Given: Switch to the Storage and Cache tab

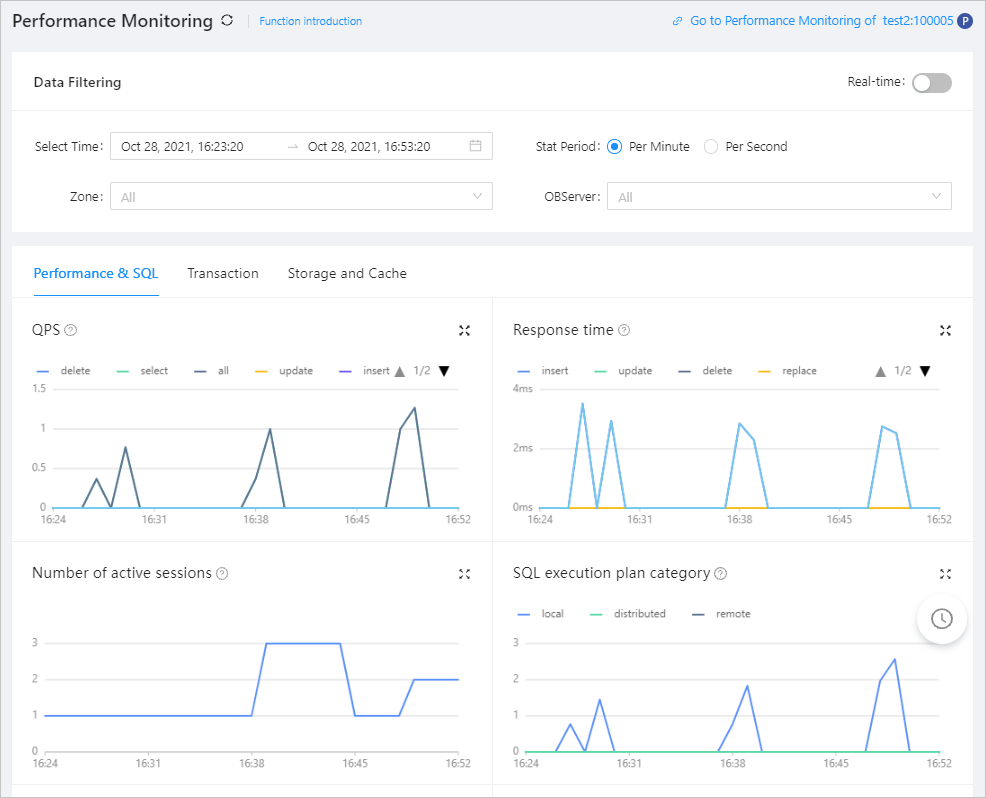Looking at the screenshot, I should [347, 273].
